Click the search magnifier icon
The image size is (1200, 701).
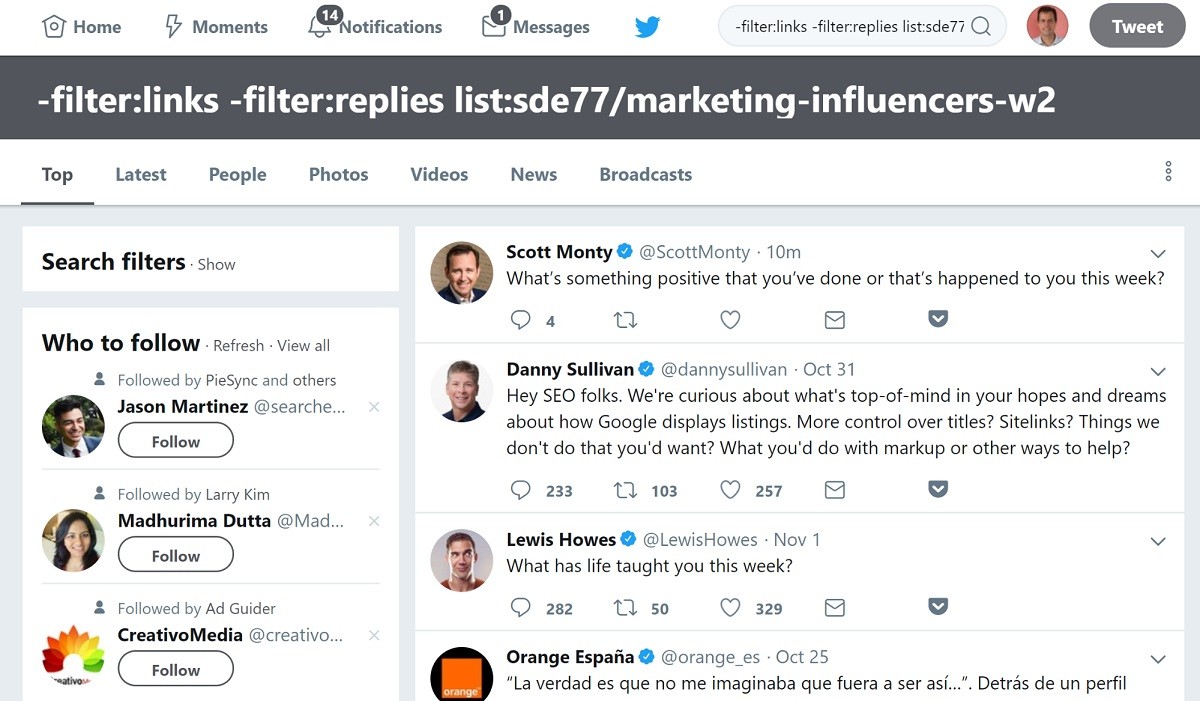point(981,27)
